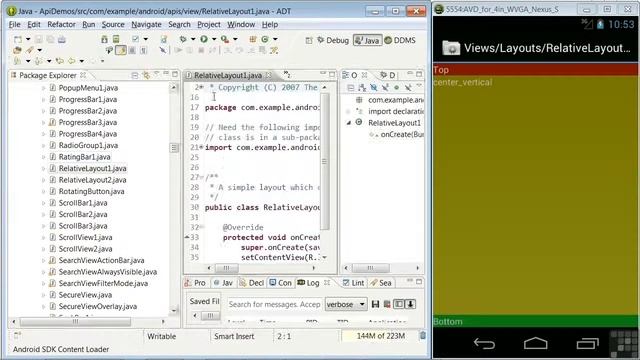Screen dimensions: 640x360
Task: Click the New Java Class green icon
Action: [x=265, y=39]
